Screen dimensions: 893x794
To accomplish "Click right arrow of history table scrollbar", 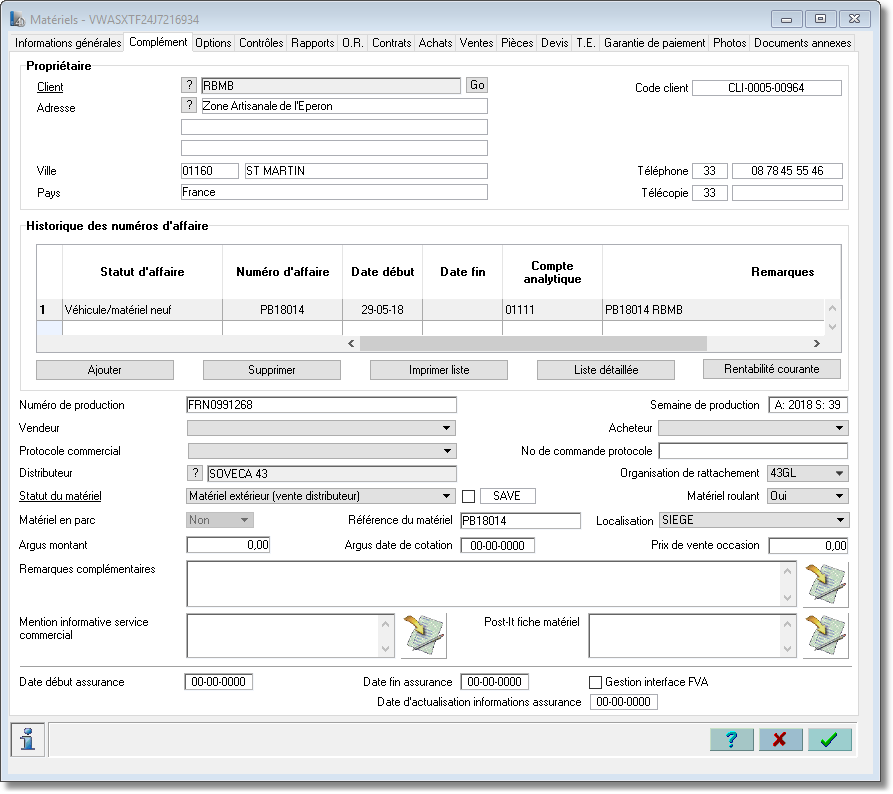I will pyautogui.click(x=817, y=343).
